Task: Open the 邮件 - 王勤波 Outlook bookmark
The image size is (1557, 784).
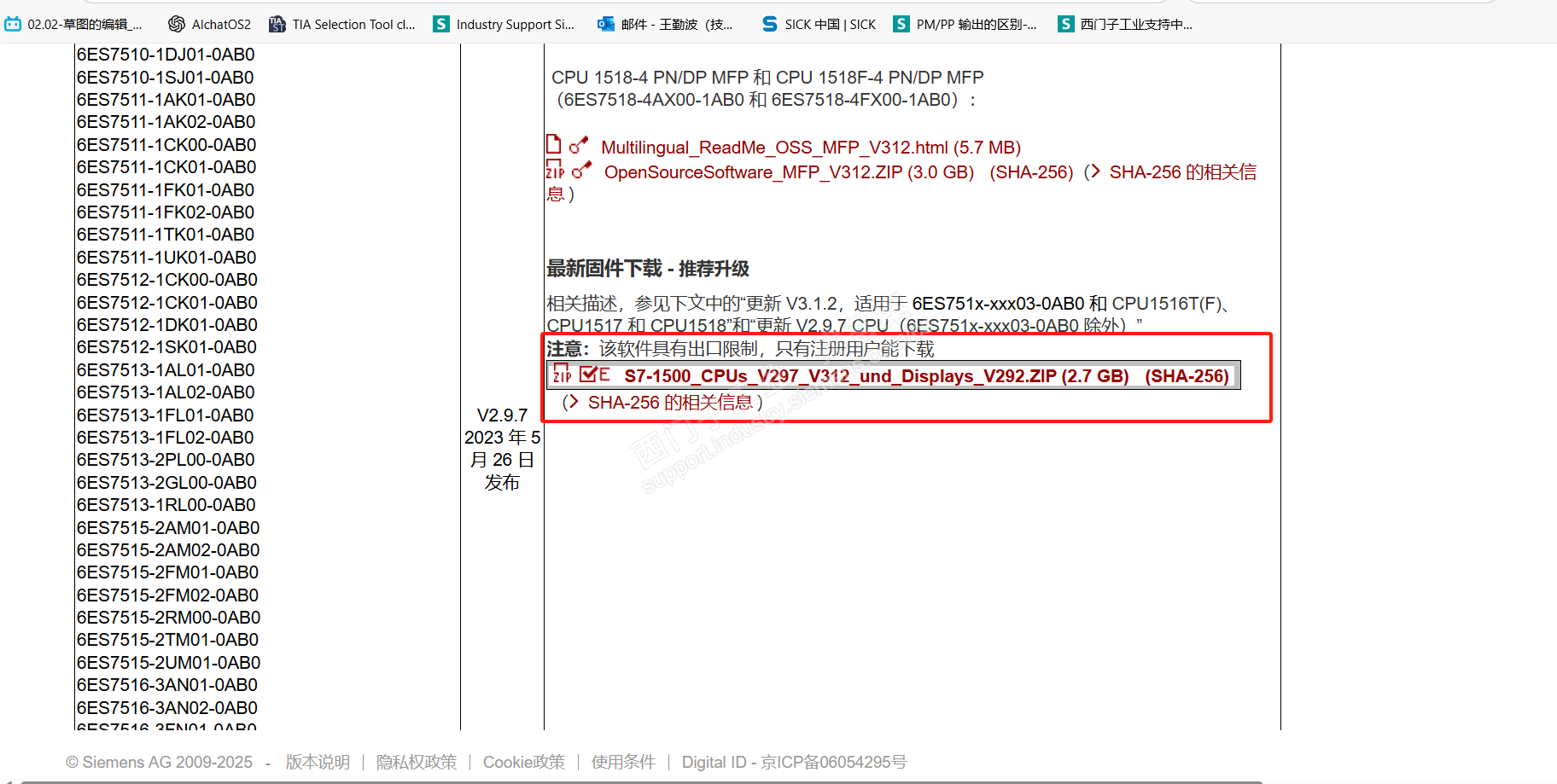Action: coord(665,24)
